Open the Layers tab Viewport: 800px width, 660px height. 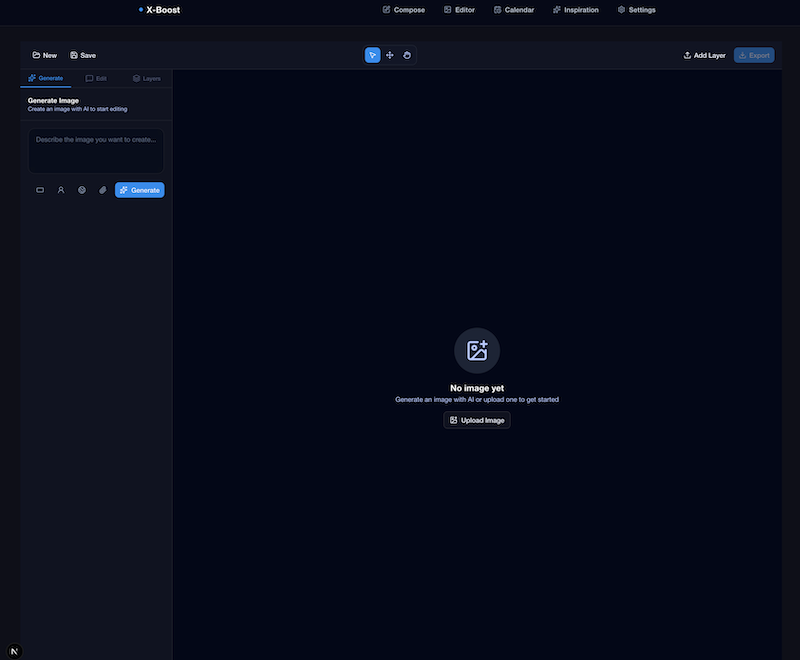[x=146, y=78]
